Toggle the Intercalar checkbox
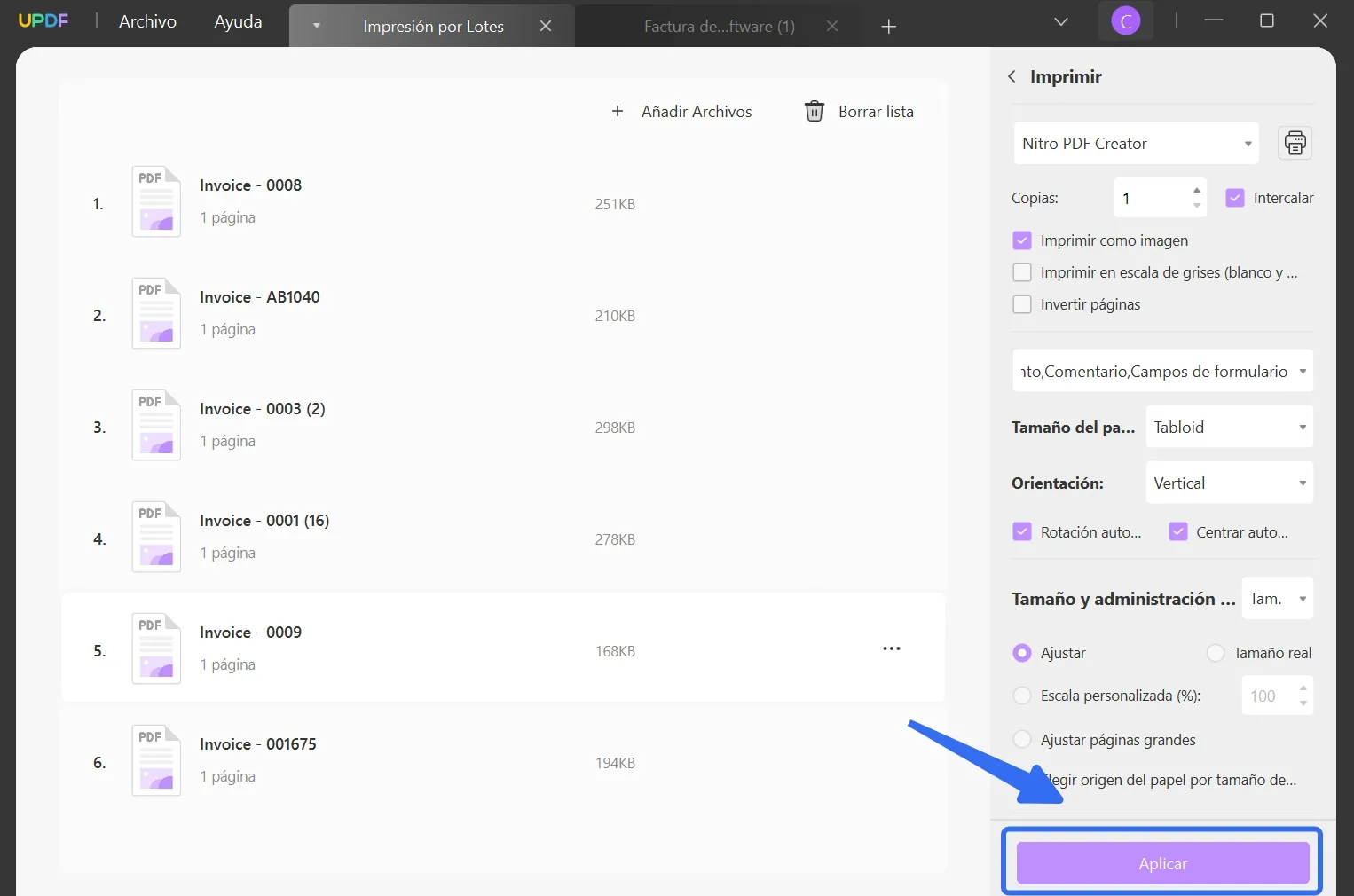Screen dimensions: 1354x896 click(1235, 198)
